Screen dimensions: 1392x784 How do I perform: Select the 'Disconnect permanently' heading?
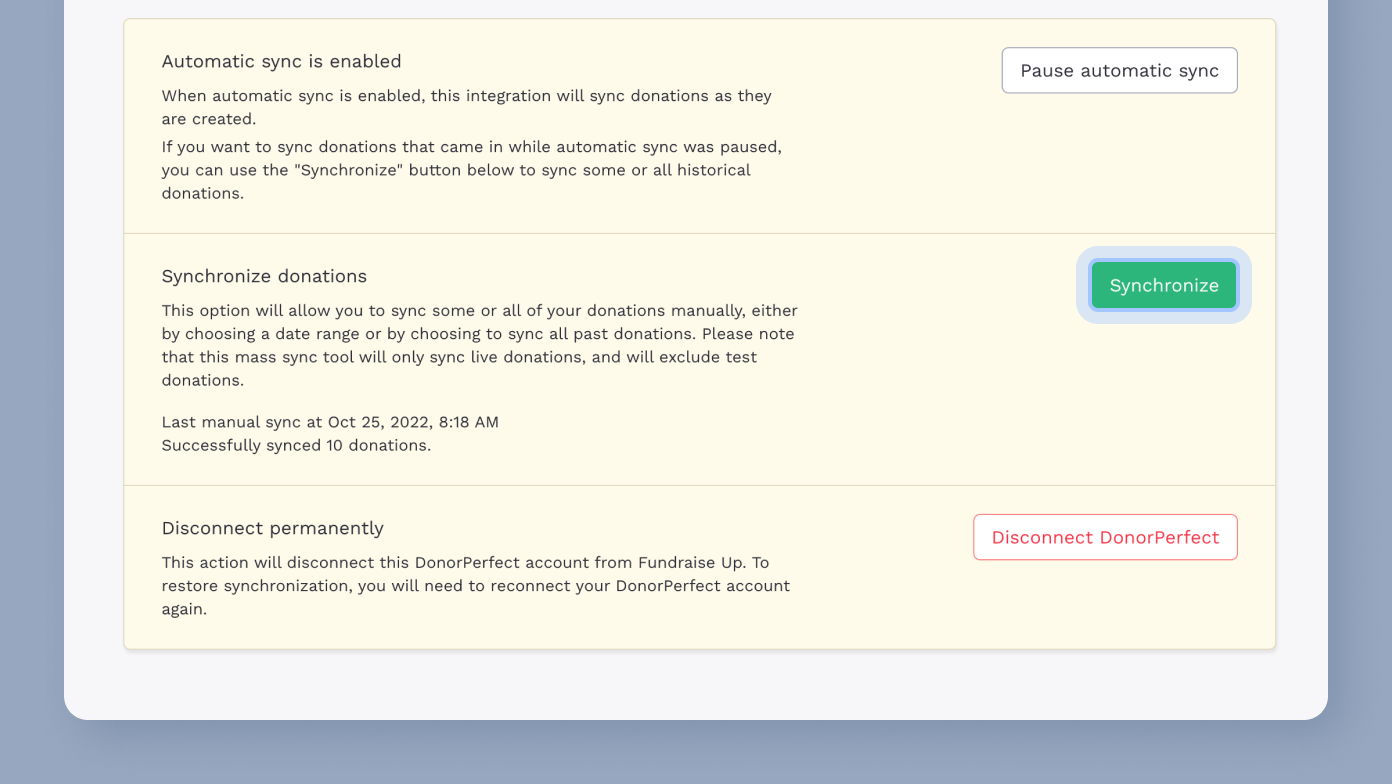click(x=272, y=528)
